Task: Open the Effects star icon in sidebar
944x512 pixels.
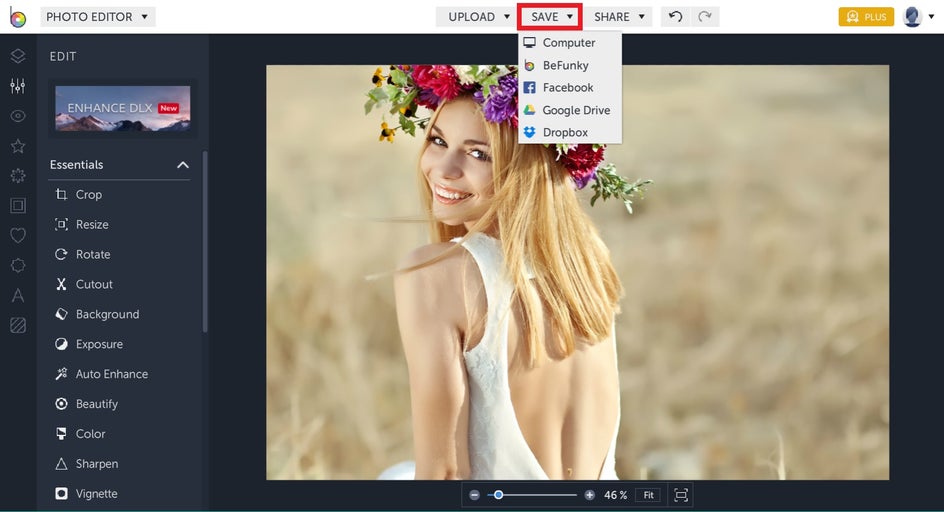Action: pos(18,146)
